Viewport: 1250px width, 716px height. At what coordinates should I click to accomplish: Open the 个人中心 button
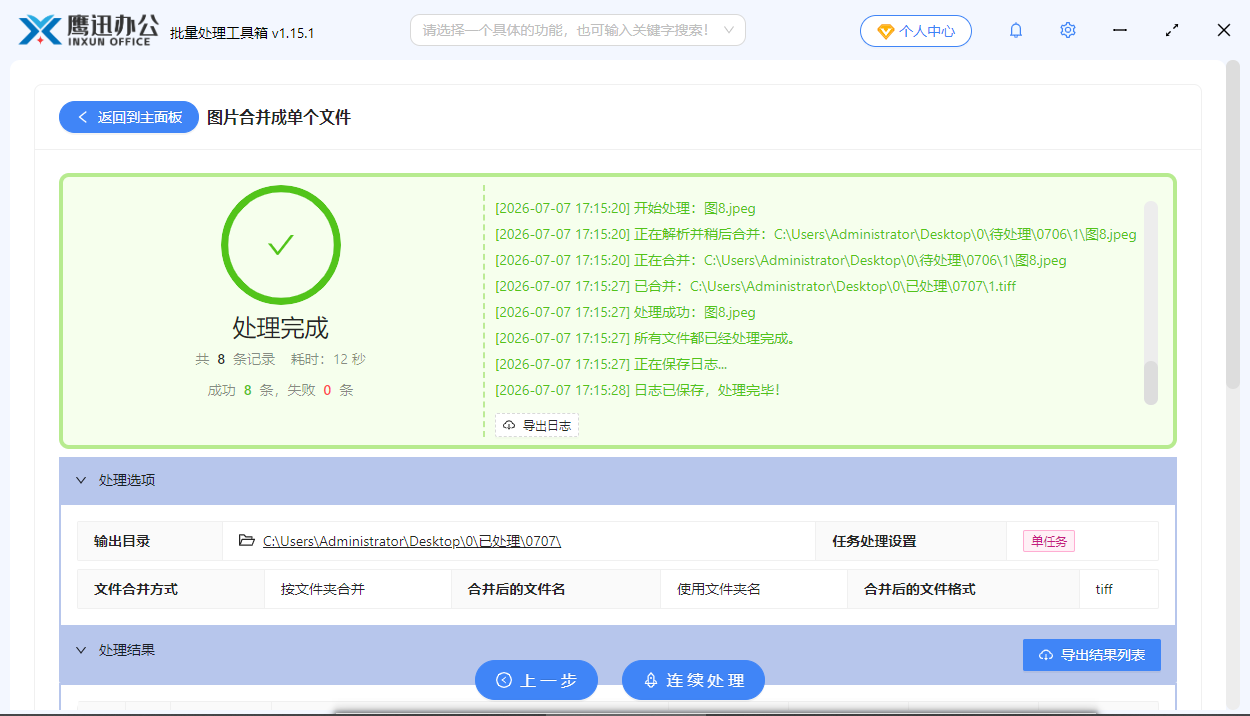click(x=915, y=31)
